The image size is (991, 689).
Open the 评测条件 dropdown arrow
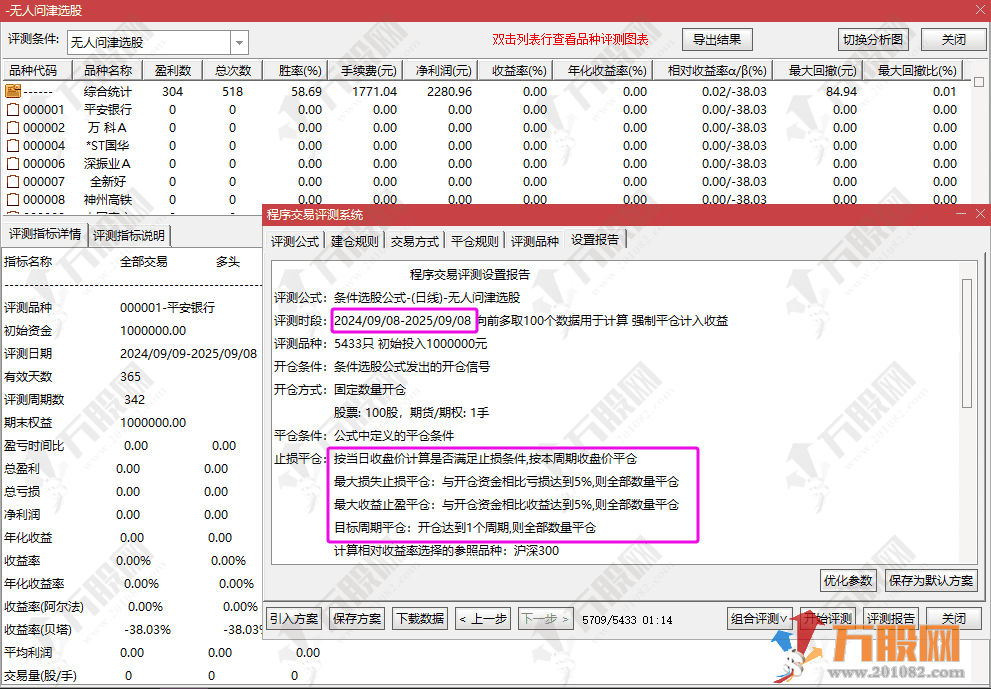(240, 42)
